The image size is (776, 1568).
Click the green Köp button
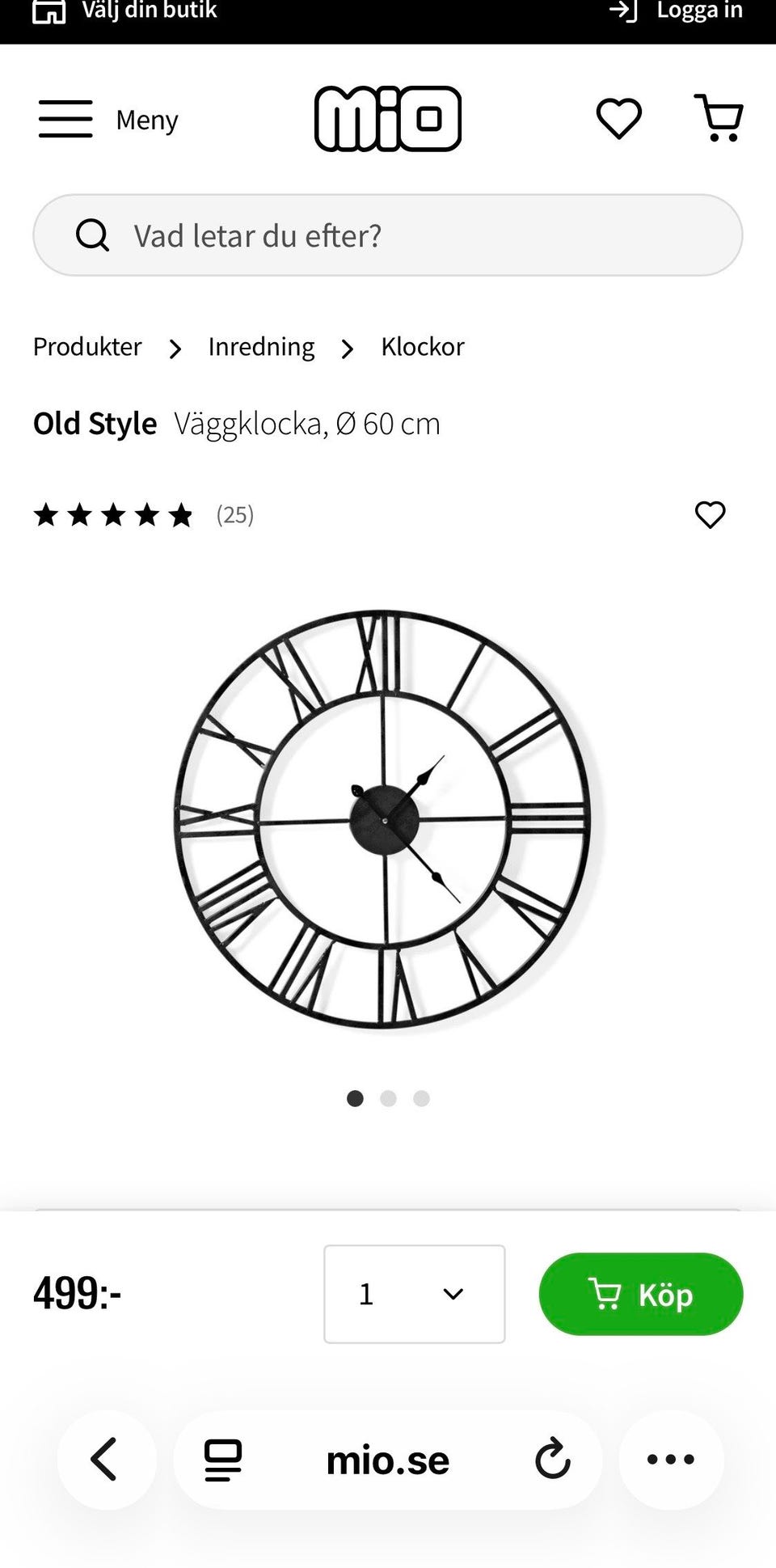pos(641,1294)
